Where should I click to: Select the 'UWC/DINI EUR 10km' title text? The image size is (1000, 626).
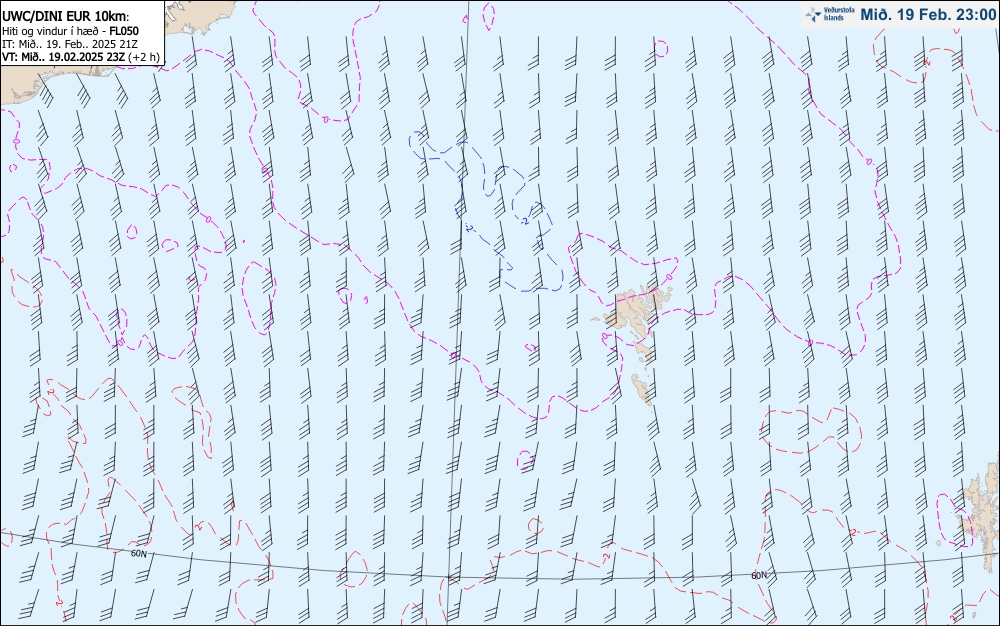pyautogui.click(x=66, y=17)
